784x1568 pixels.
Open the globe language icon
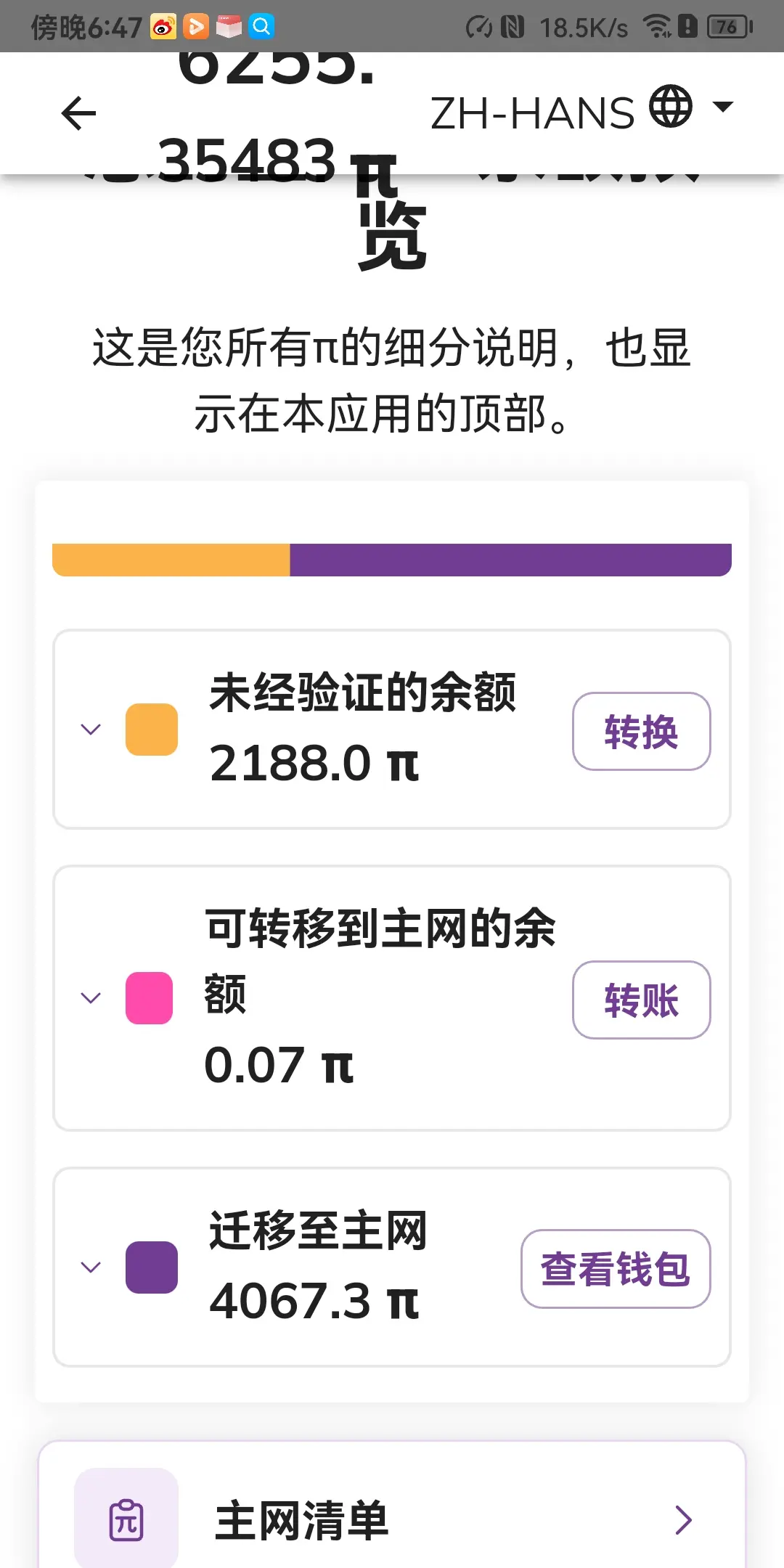(670, 106)
